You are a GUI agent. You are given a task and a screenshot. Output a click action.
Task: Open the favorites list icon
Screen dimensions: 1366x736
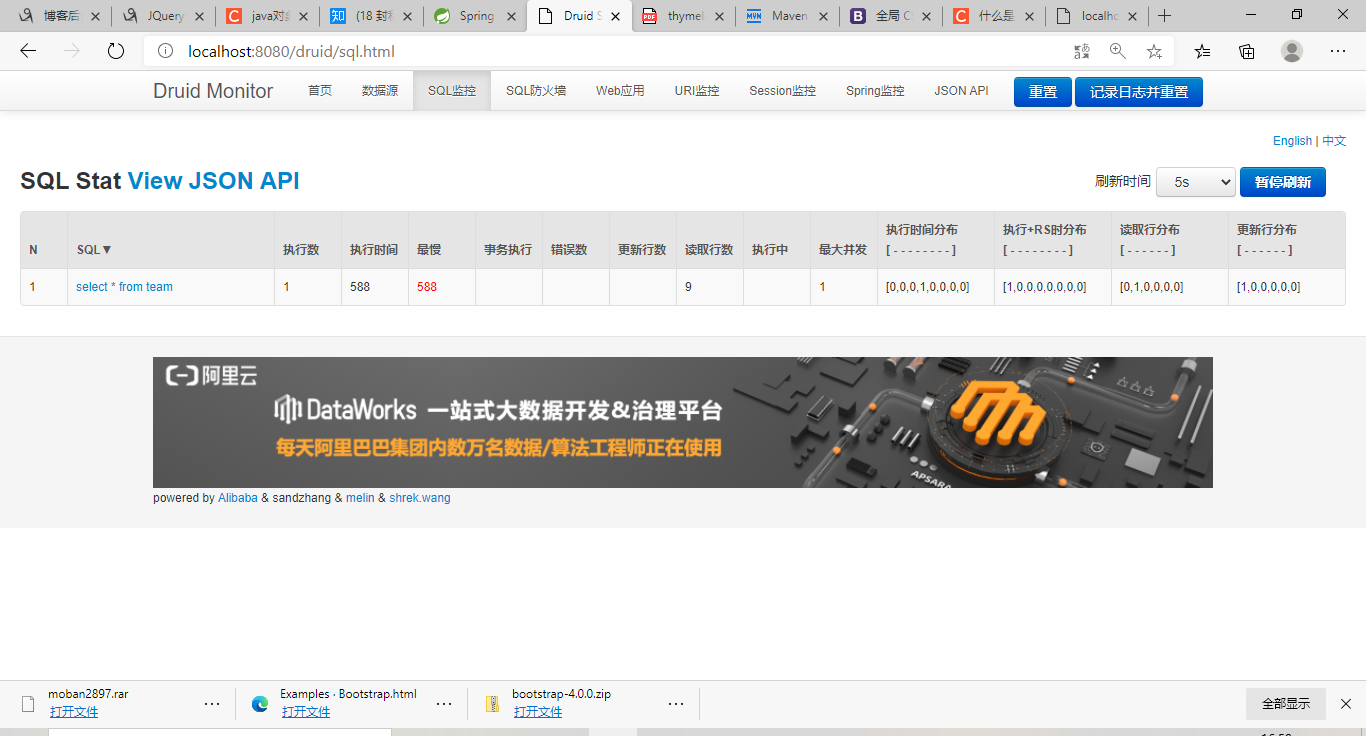pos(1203,51)
